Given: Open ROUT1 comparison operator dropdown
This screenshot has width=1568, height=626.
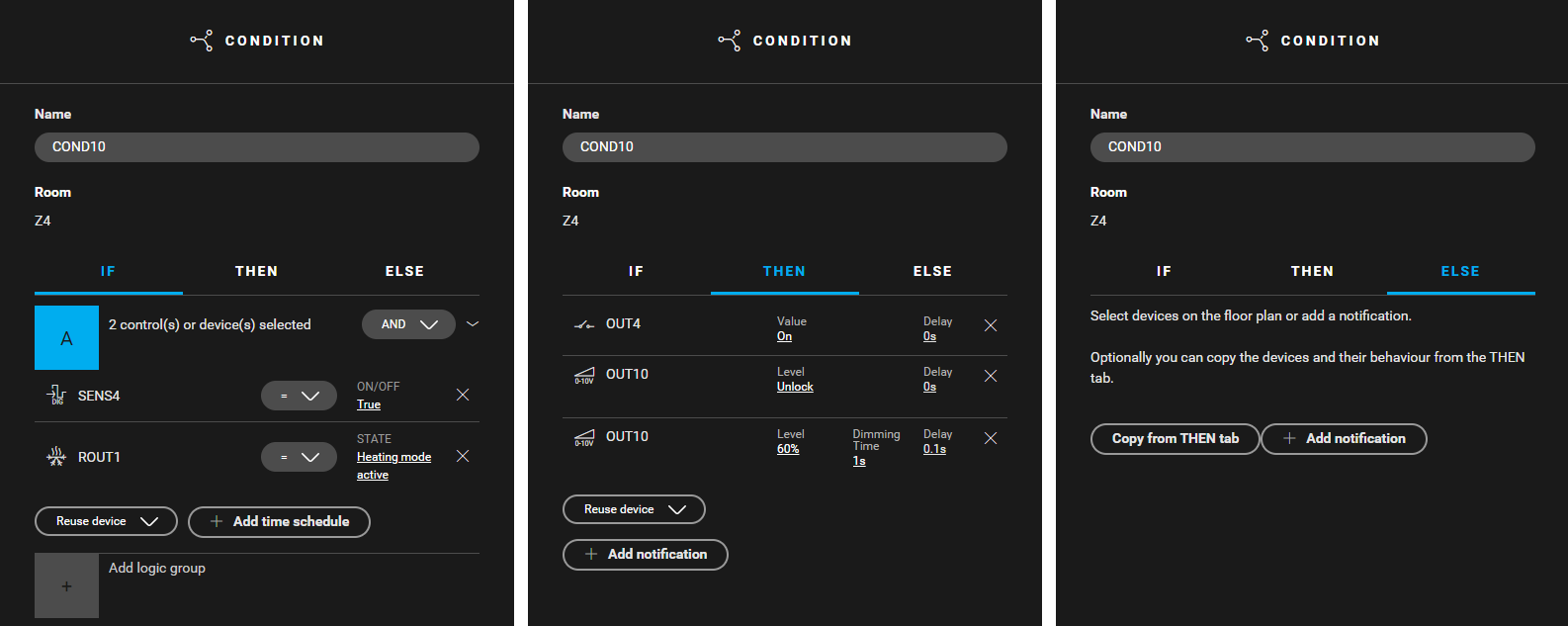Looking at the screenshot, I should [299, 457].
